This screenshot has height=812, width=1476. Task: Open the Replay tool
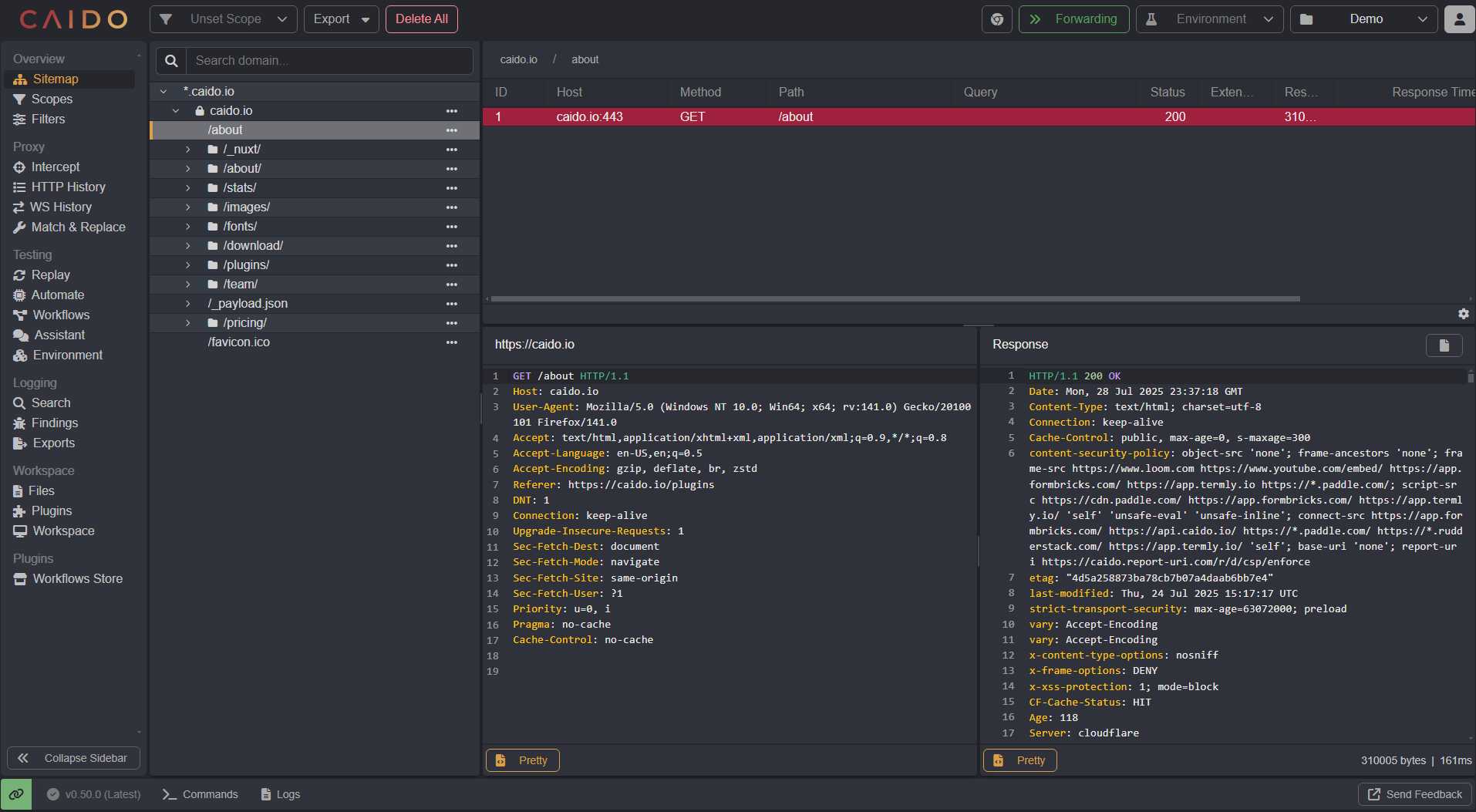[x=49, y=275]
